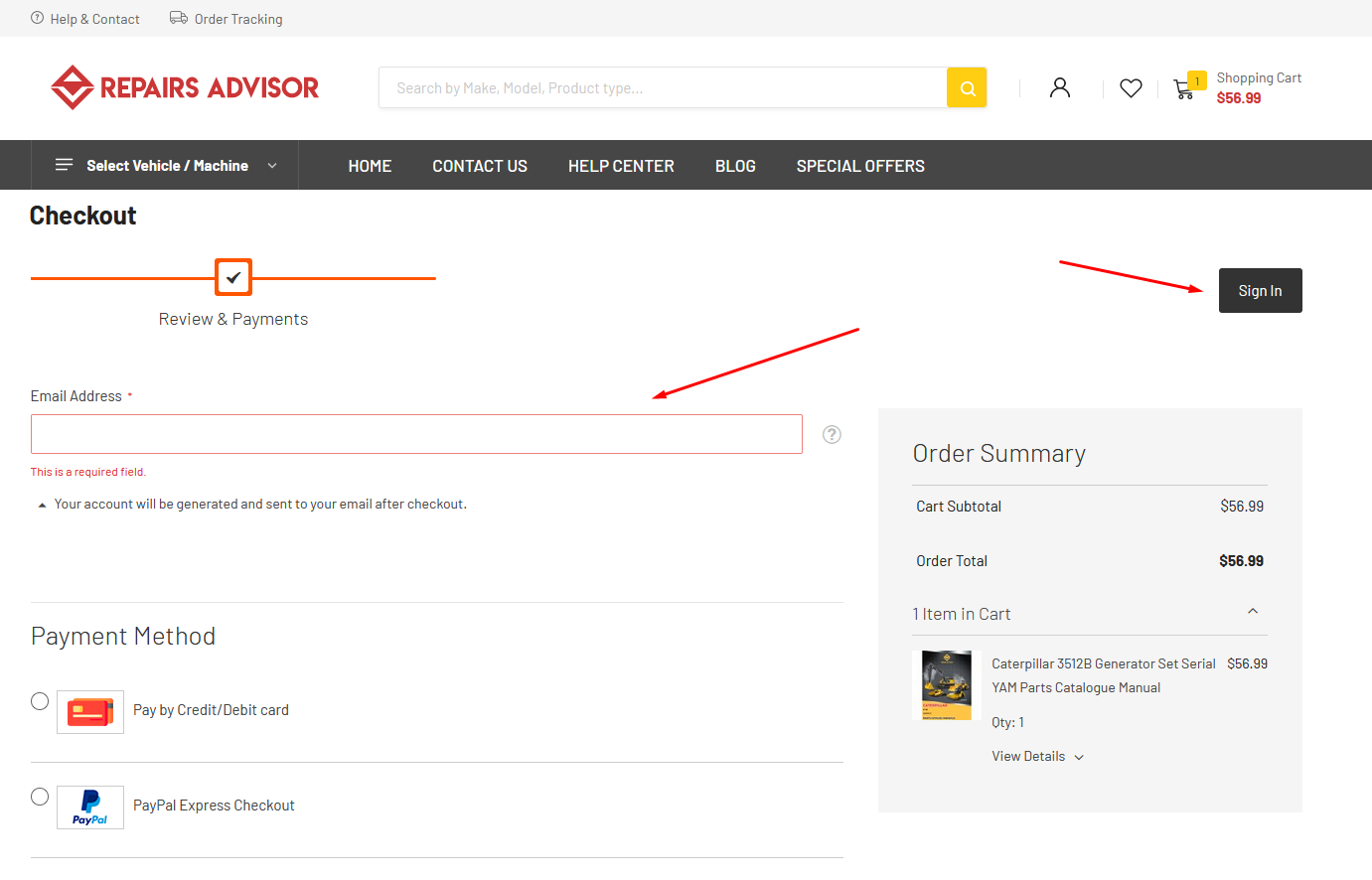
Task: Click the yellow search magnifier button
Action: [x=967, y=88]
